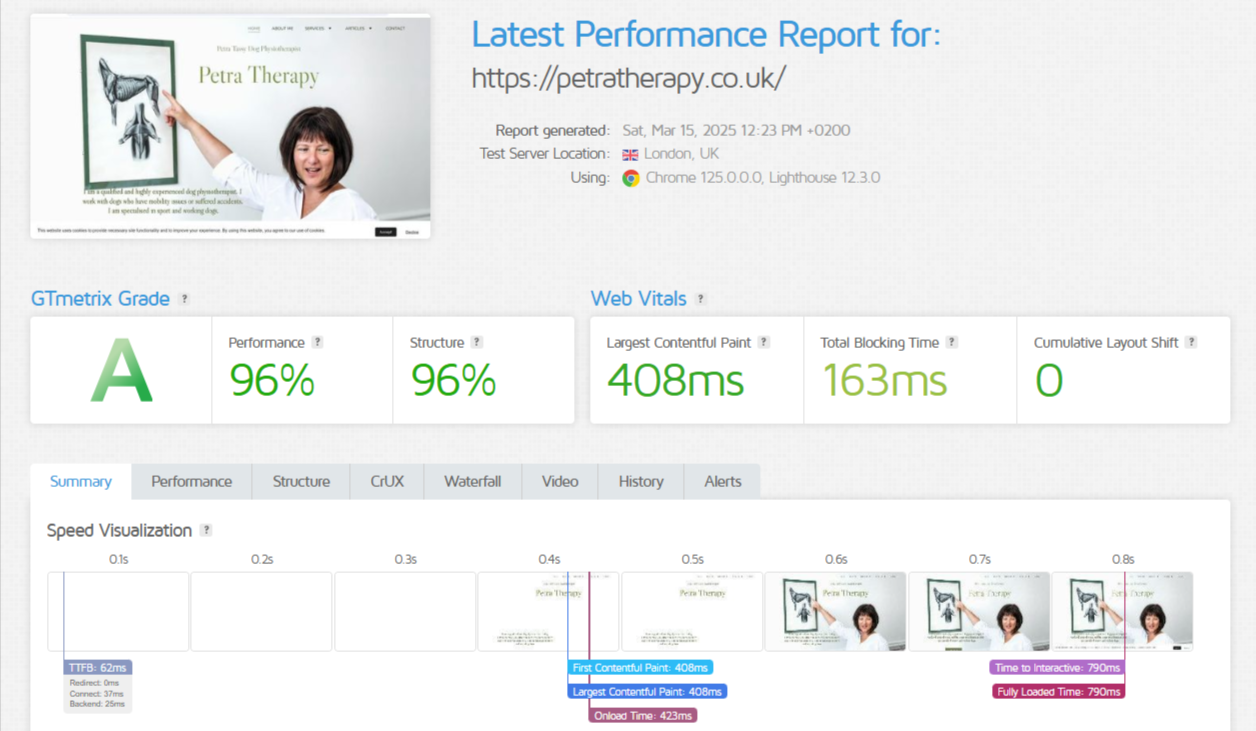The width and height of the screenshot is (1256, 731).
Task: Click the 0.5s filmstrip frame
Action: pos(692,611)
